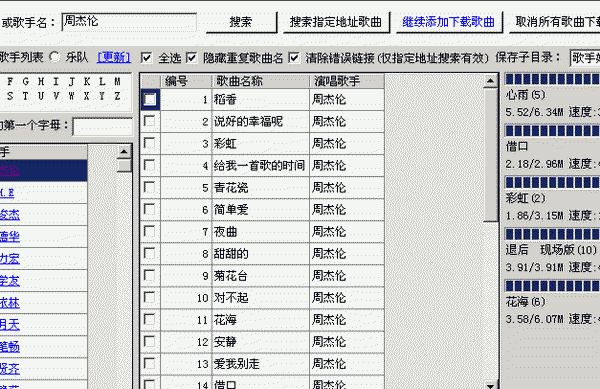
Task: Click 搜索指定地址歌曲 button
Action: tap(336, 22)
